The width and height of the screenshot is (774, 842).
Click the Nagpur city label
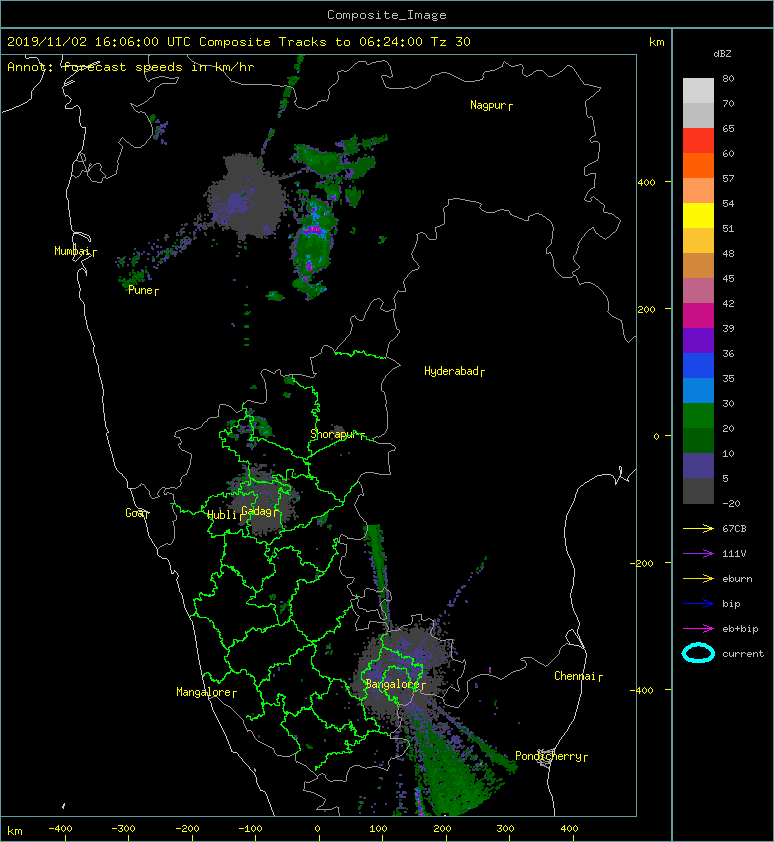(x=488, y=105)
